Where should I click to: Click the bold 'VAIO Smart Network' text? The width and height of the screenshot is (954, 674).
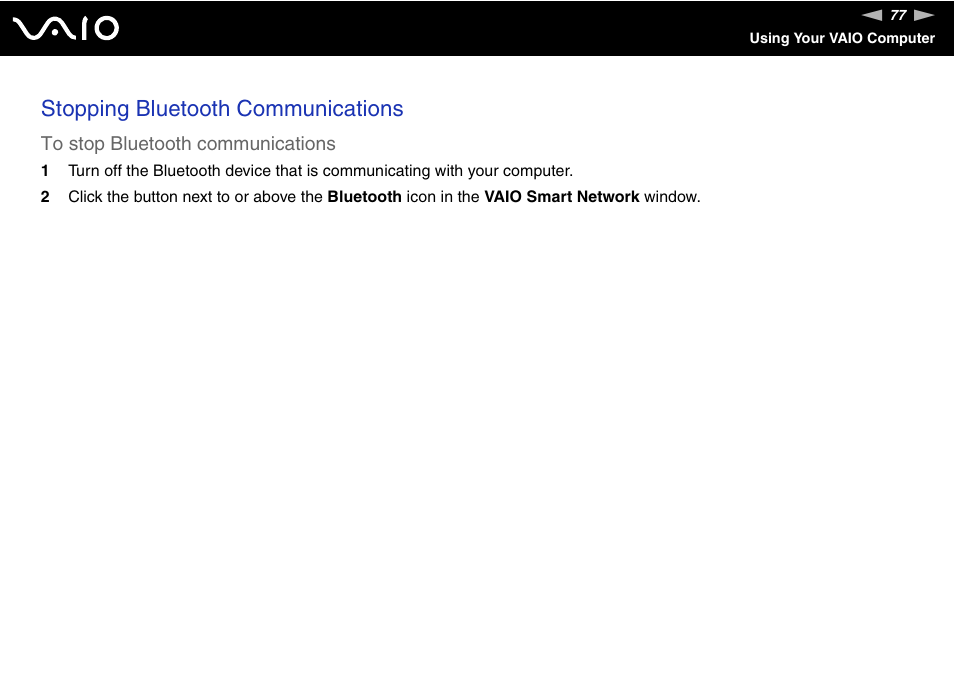click(x=562, y=197)
